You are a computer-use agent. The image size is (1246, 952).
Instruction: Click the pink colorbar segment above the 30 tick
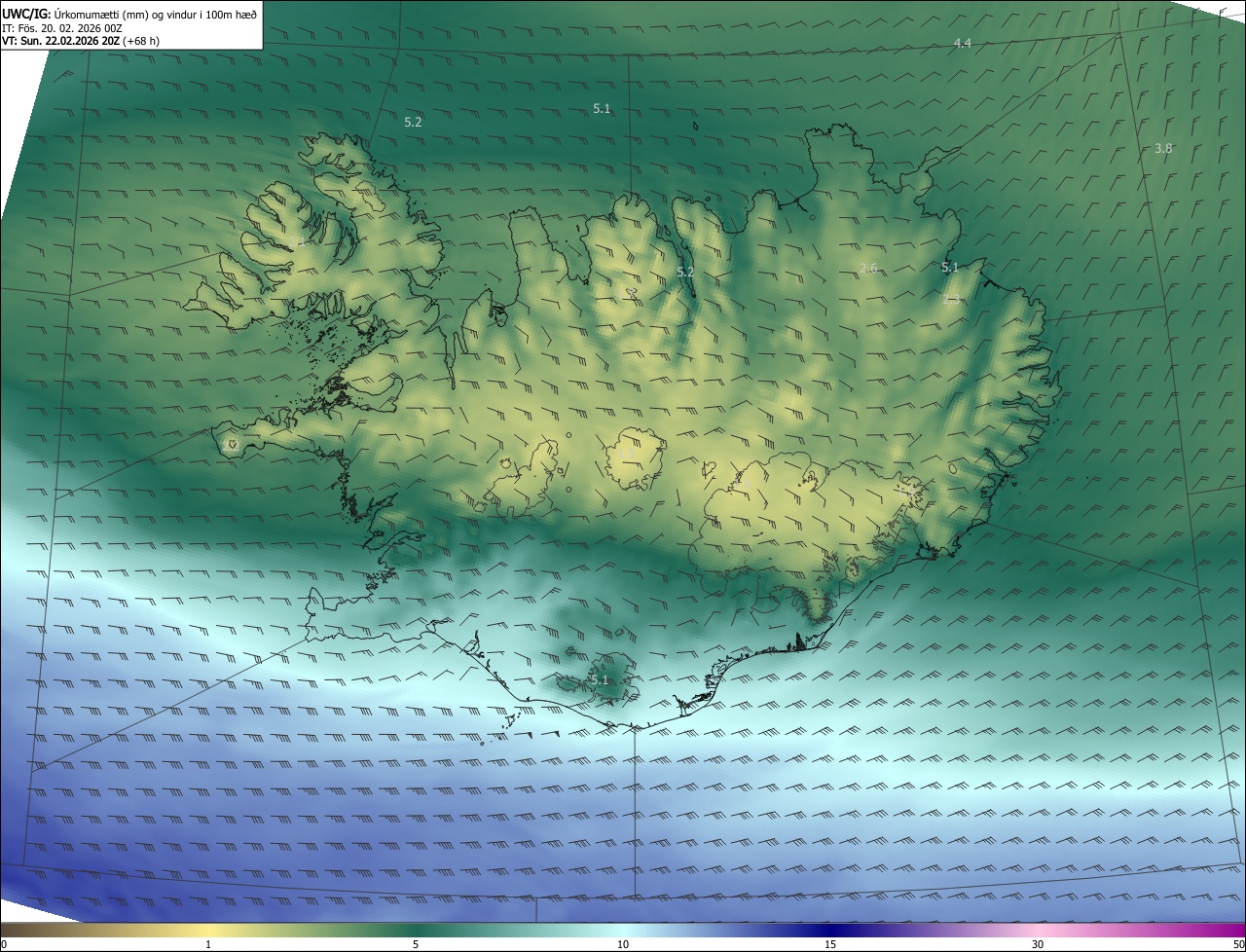1038,930
